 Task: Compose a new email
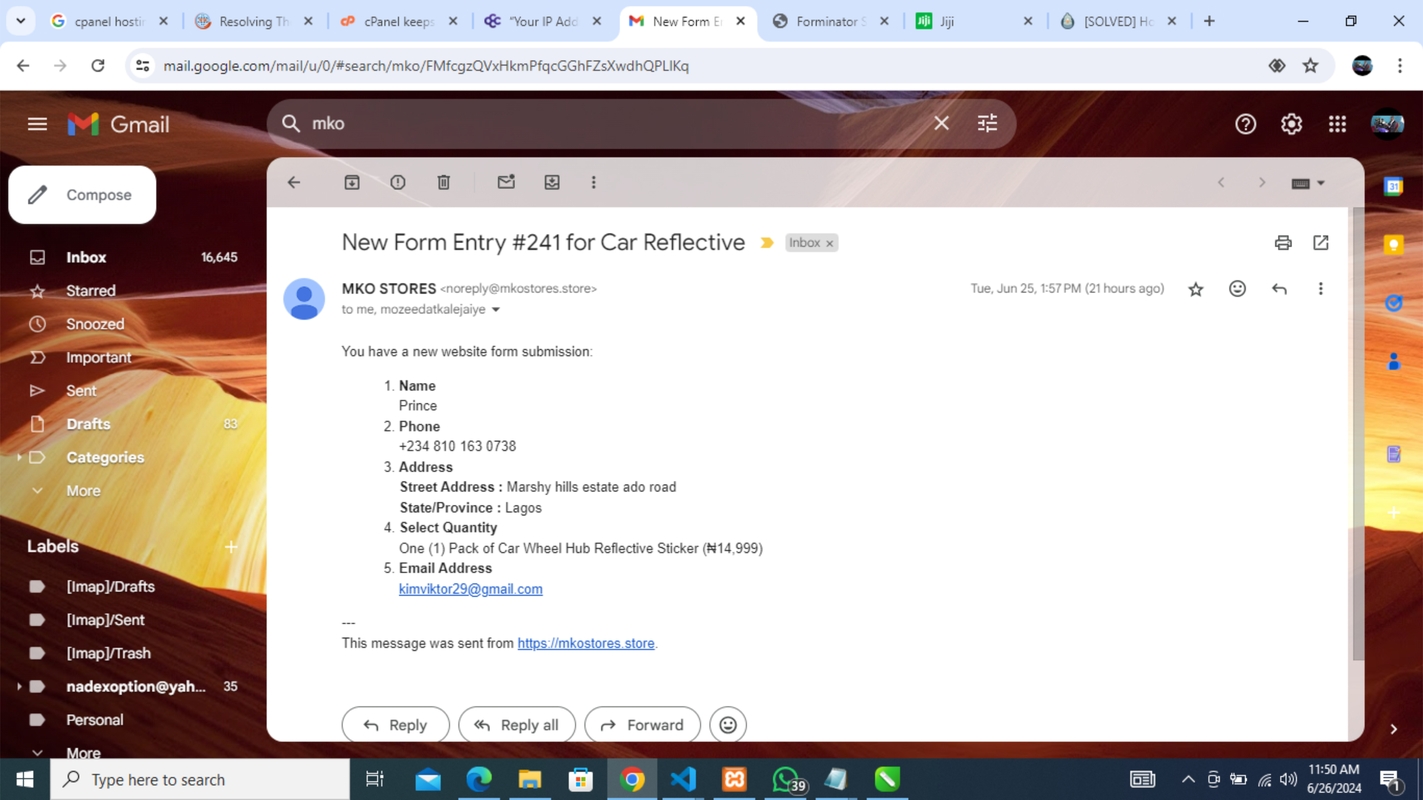click(x=82, y=195)
